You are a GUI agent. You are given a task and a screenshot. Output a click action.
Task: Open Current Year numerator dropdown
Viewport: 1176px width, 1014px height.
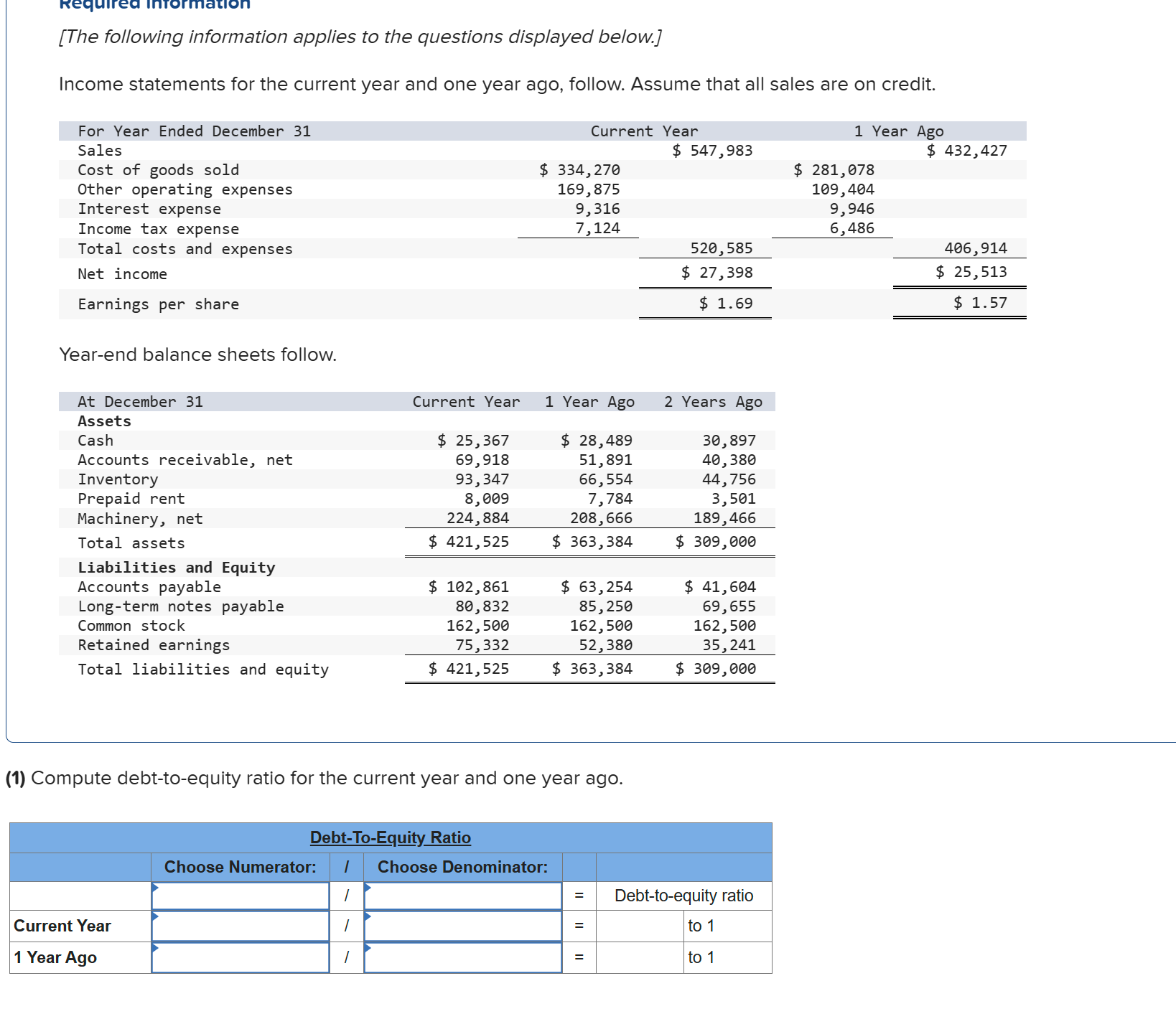click(241, 926)
